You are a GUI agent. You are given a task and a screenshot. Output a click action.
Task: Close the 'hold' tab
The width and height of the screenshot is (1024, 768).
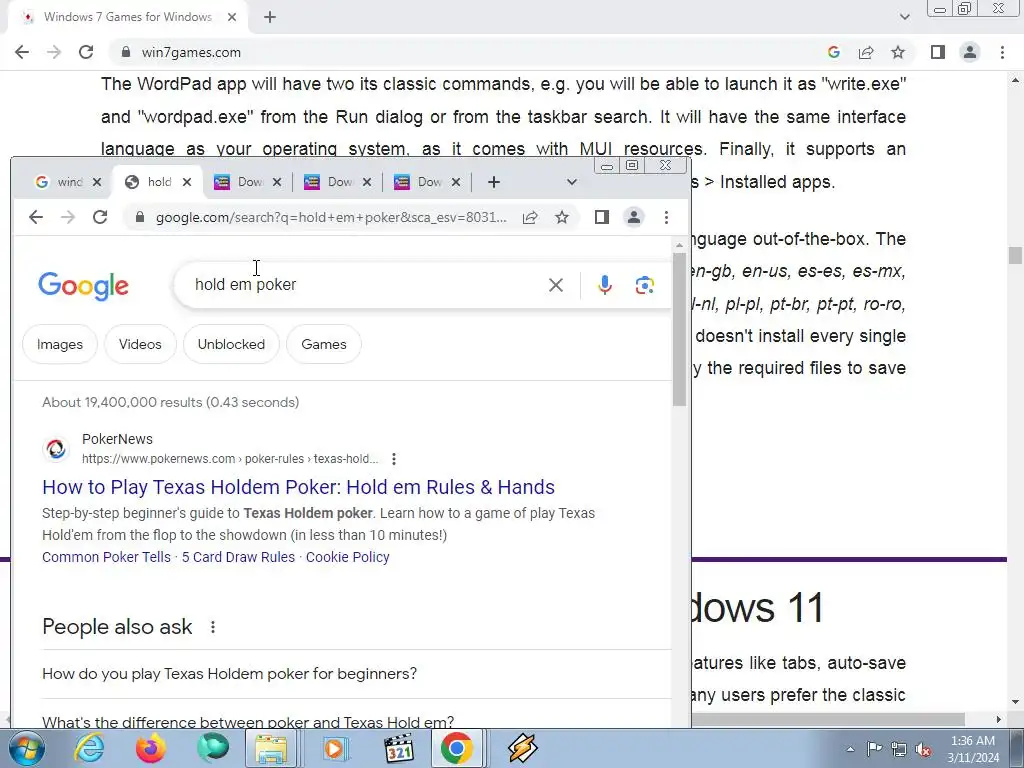pyautogui.click(x=187, y=182)
